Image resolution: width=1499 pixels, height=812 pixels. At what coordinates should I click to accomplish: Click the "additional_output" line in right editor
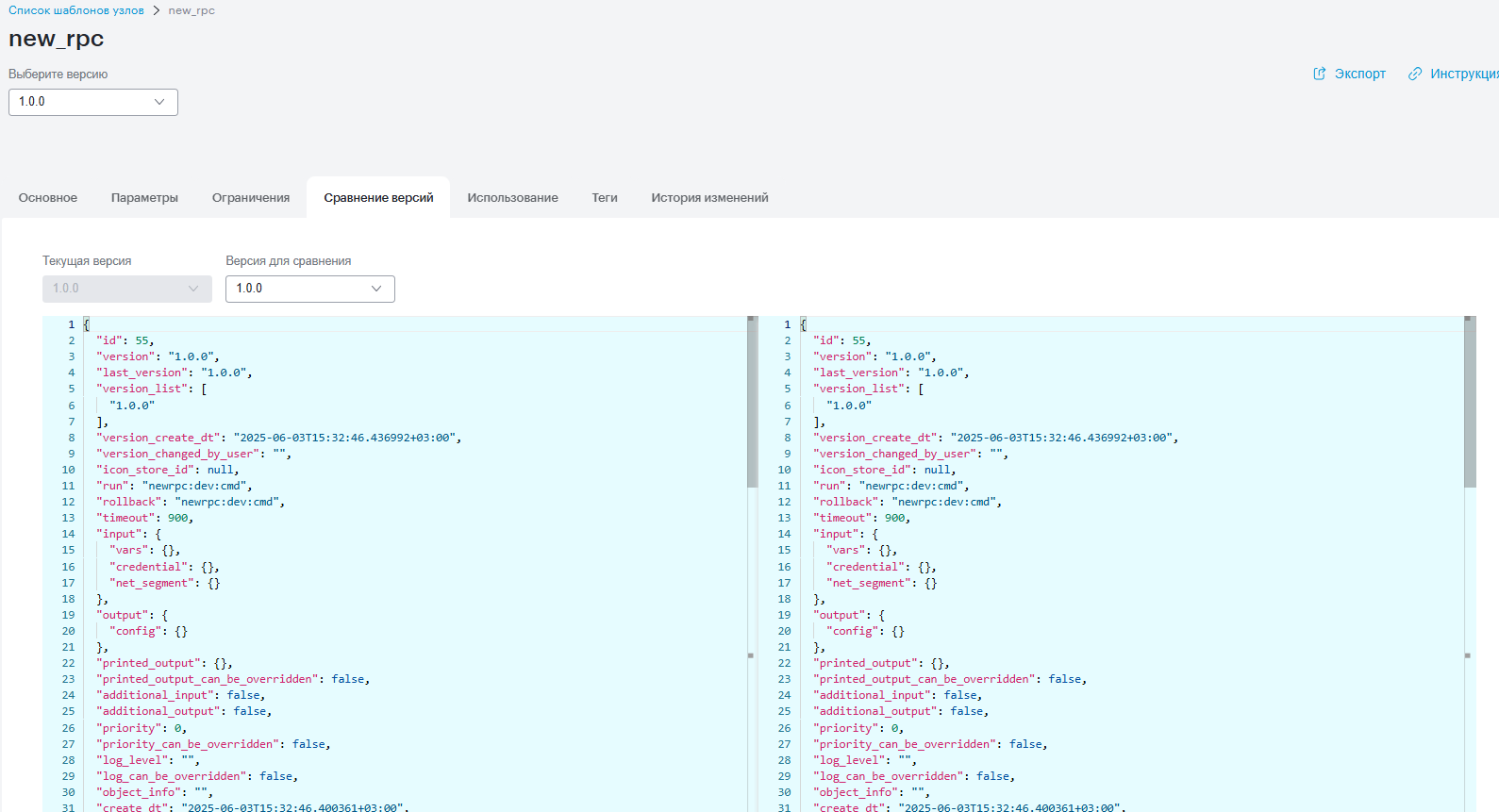tap(901, 711)
